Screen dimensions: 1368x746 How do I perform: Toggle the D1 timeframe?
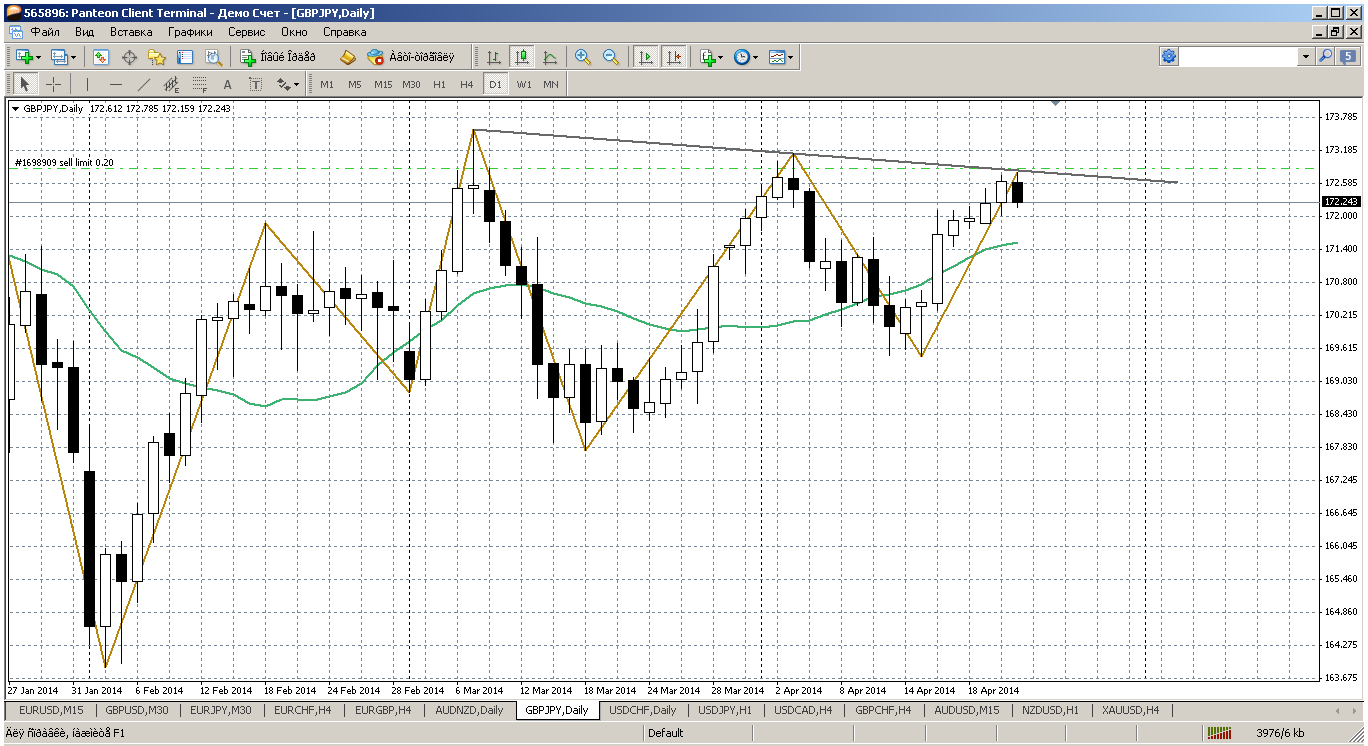(495, 84)
